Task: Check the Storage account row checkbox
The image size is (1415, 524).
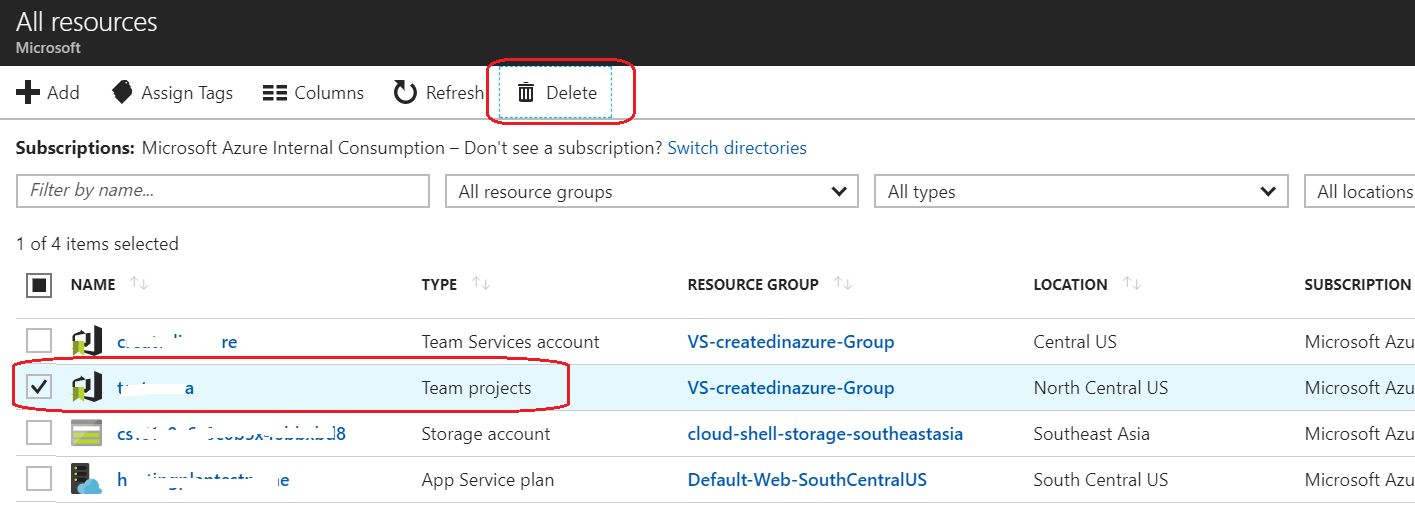Action: 39,434
